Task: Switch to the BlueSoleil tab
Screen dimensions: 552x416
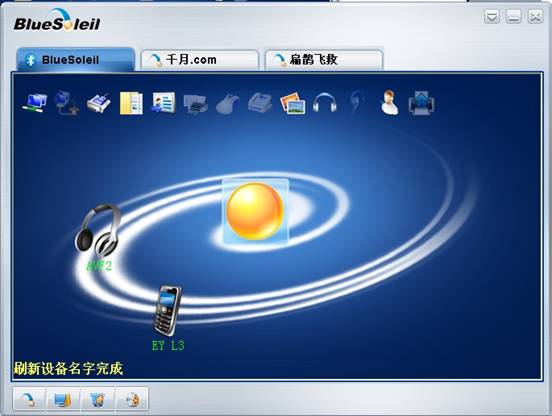Action: coord(76,59)
